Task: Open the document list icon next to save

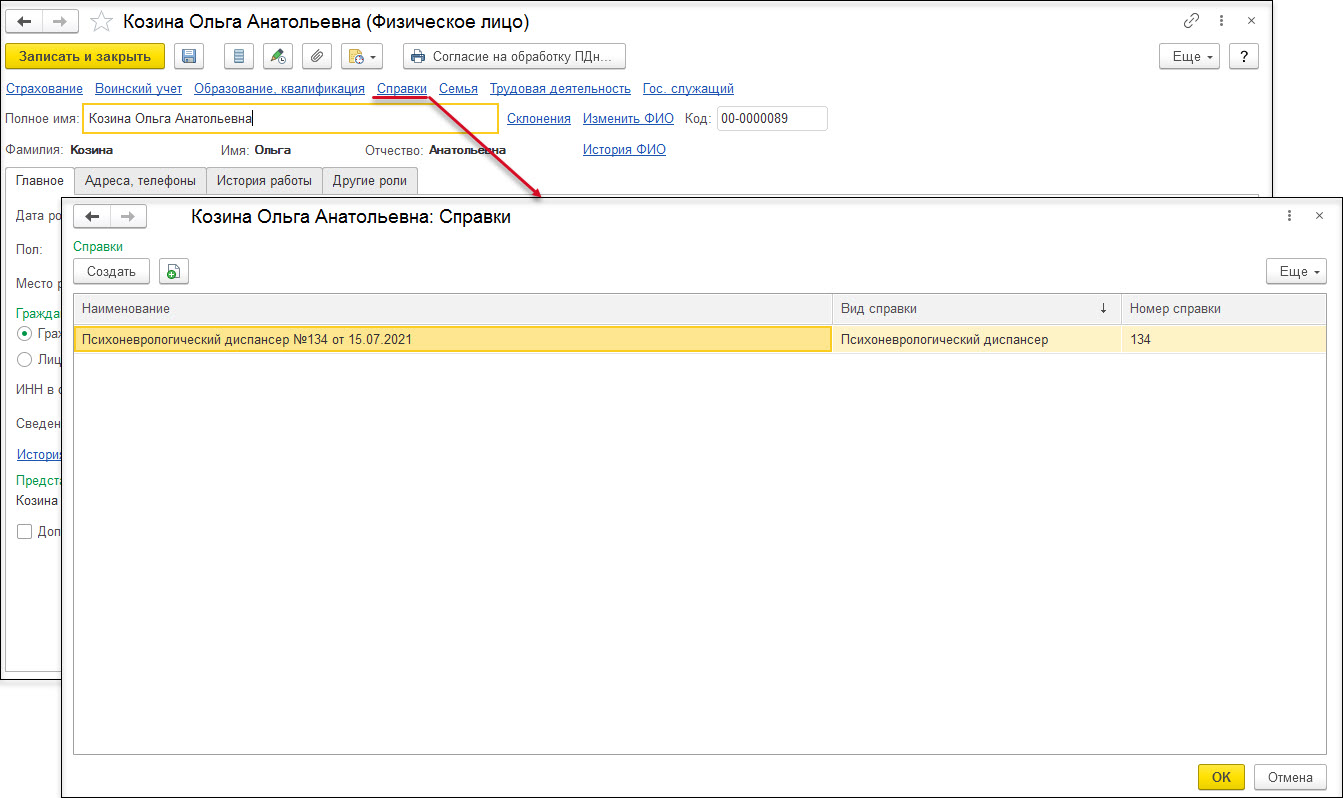Action: pos(239,56)
